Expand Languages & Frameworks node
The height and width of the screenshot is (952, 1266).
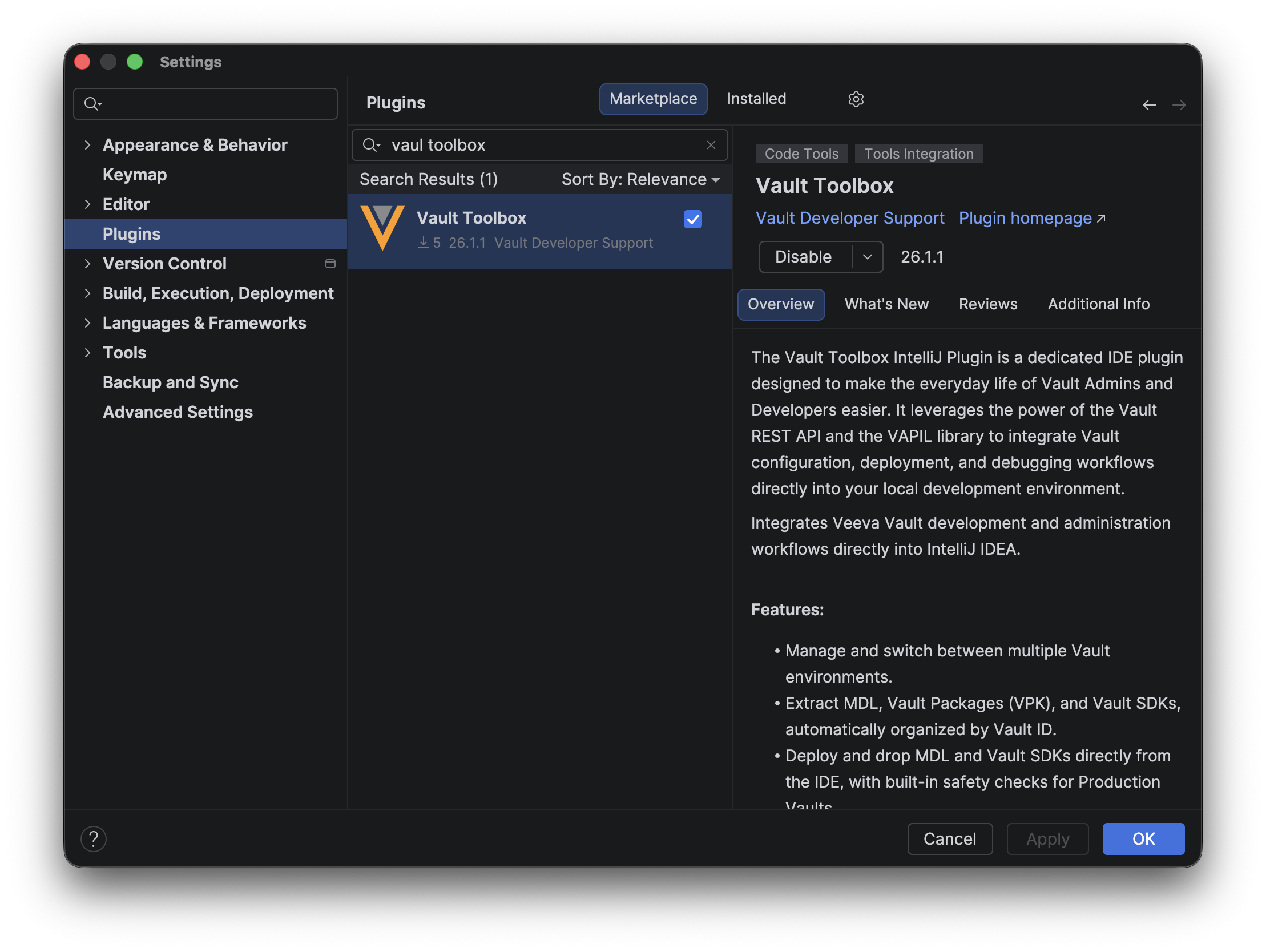tap(87, 324)
